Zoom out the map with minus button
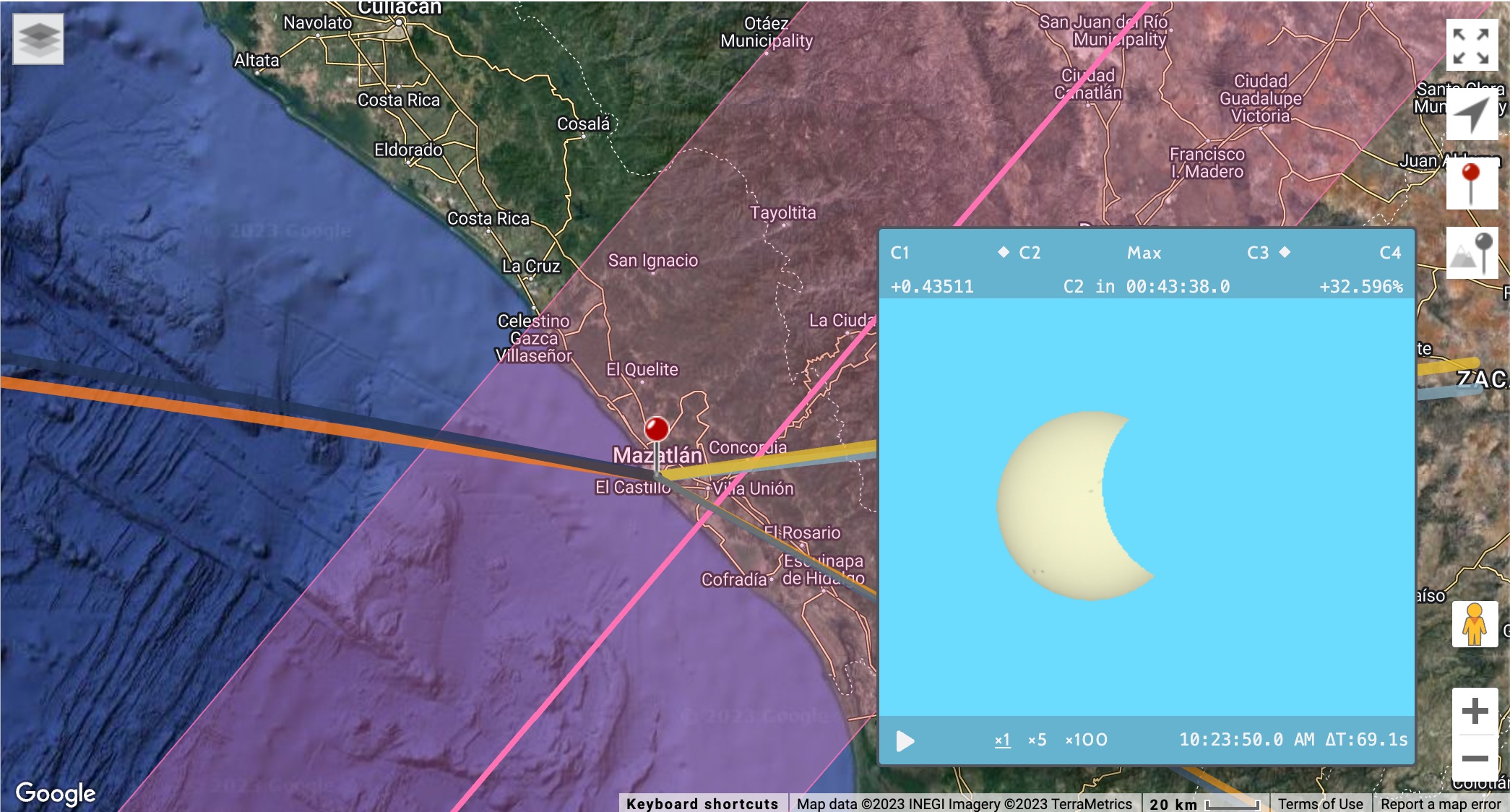 pos(1475,758)
